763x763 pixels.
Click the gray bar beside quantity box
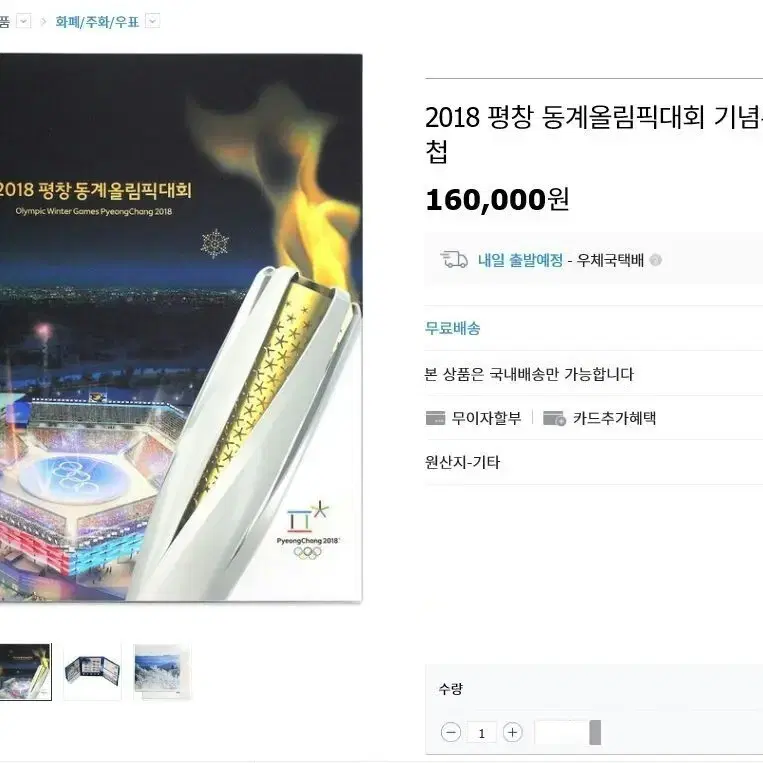tap(595, 732)
